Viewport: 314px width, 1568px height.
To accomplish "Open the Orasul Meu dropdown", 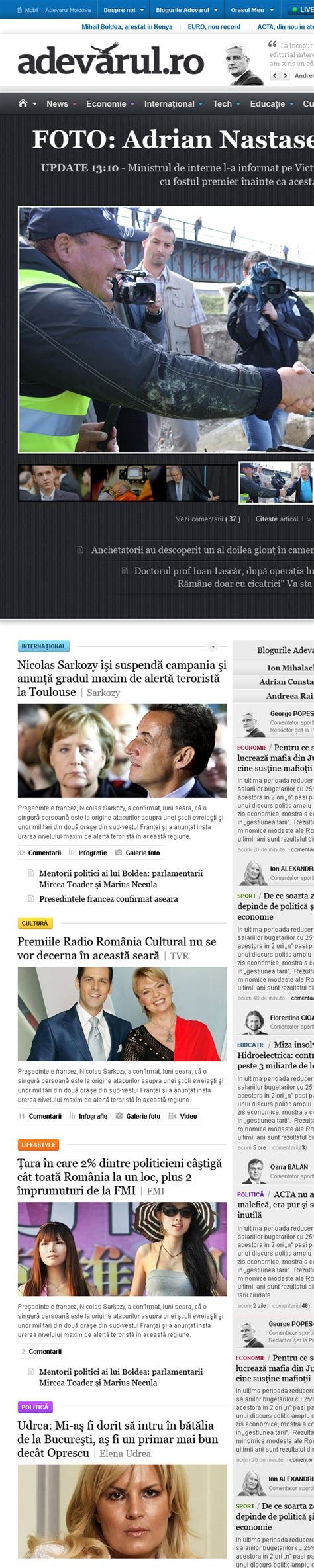I will (x=251, y=10).
